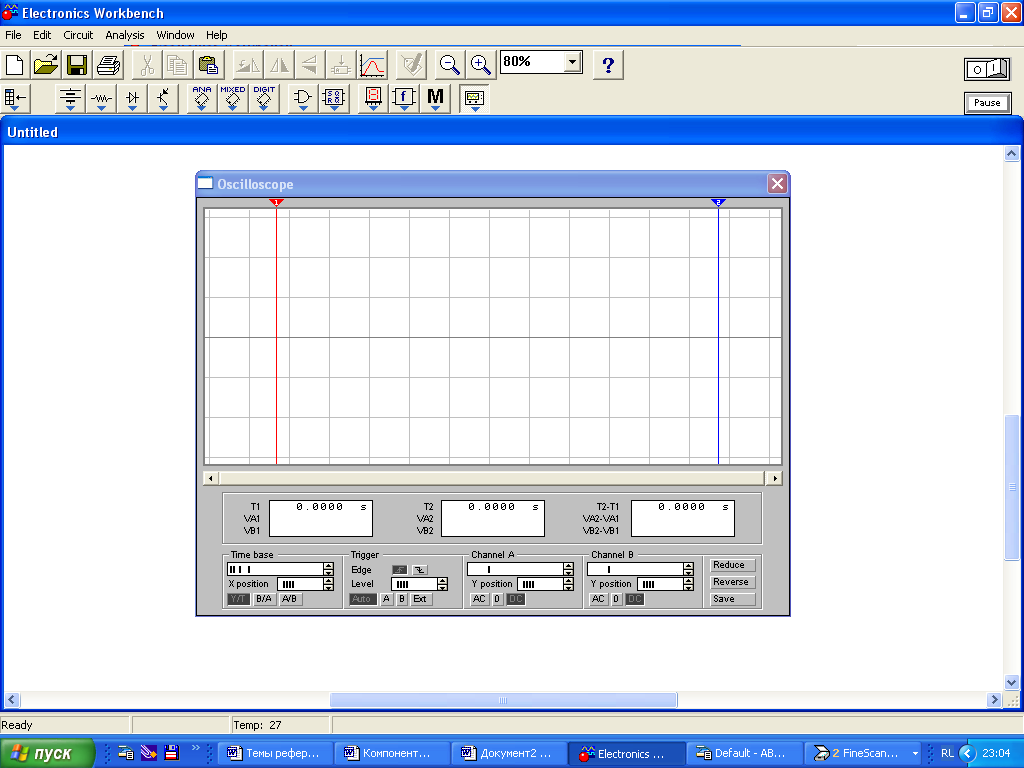This screenshot has width=1024, height=768.
Task: Select Y/T time base mode
Action: 238,599
